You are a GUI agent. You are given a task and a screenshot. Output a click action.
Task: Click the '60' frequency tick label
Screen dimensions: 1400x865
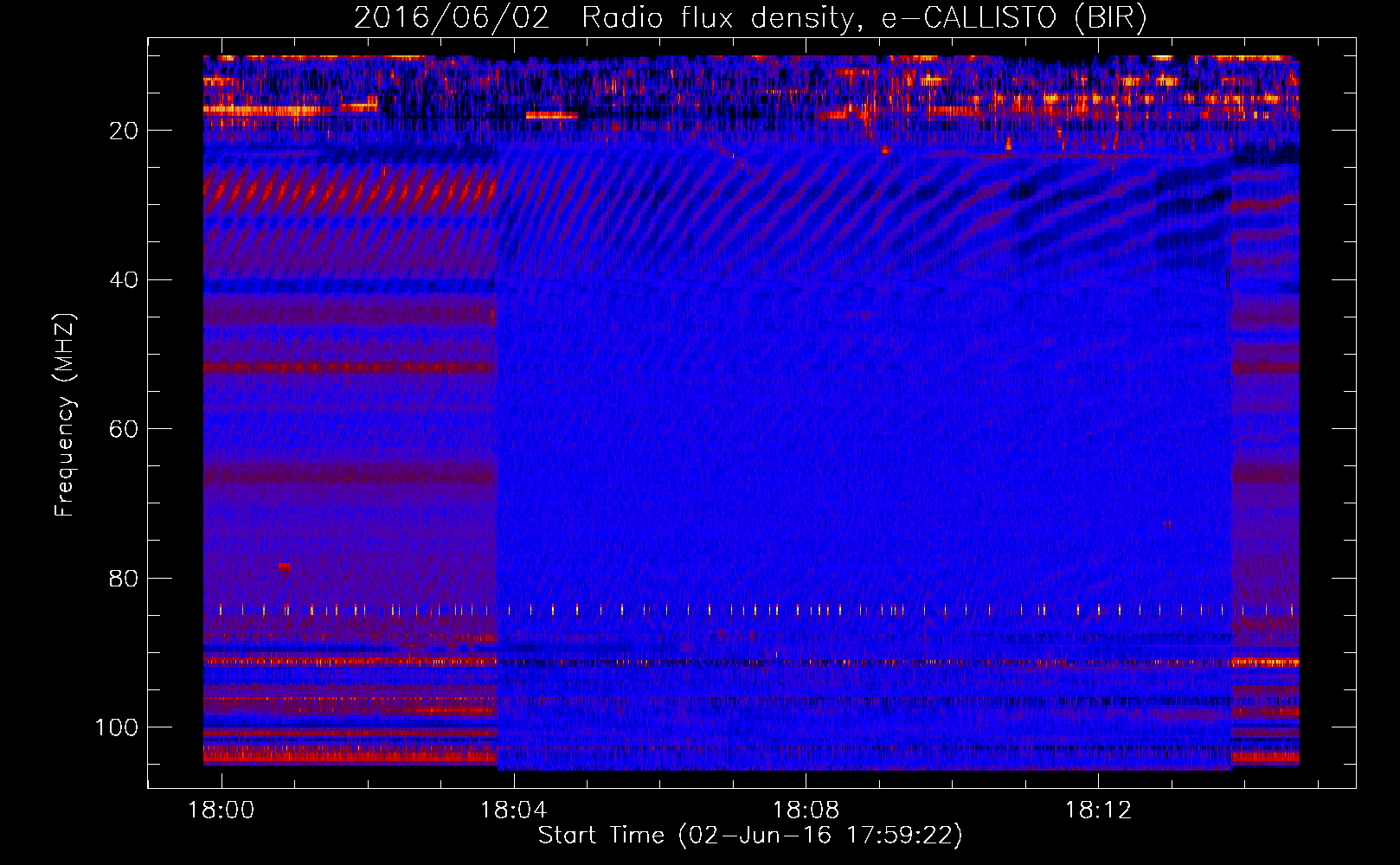point(124,429)
